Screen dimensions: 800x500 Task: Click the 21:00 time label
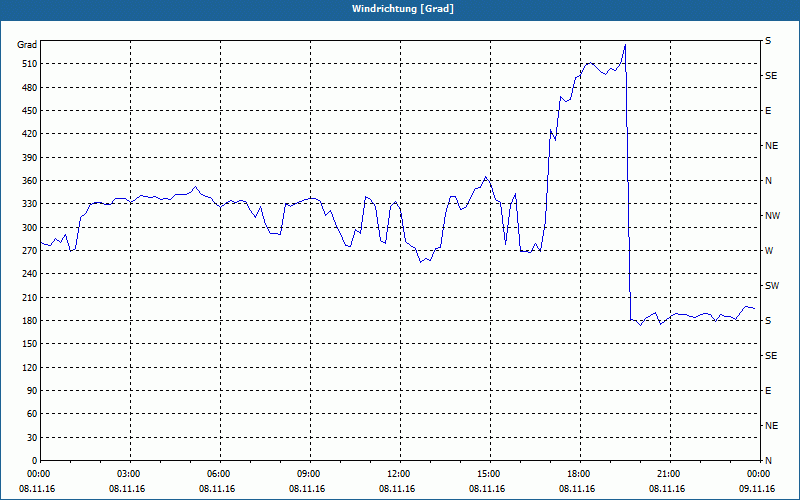(x=668, y=473)
